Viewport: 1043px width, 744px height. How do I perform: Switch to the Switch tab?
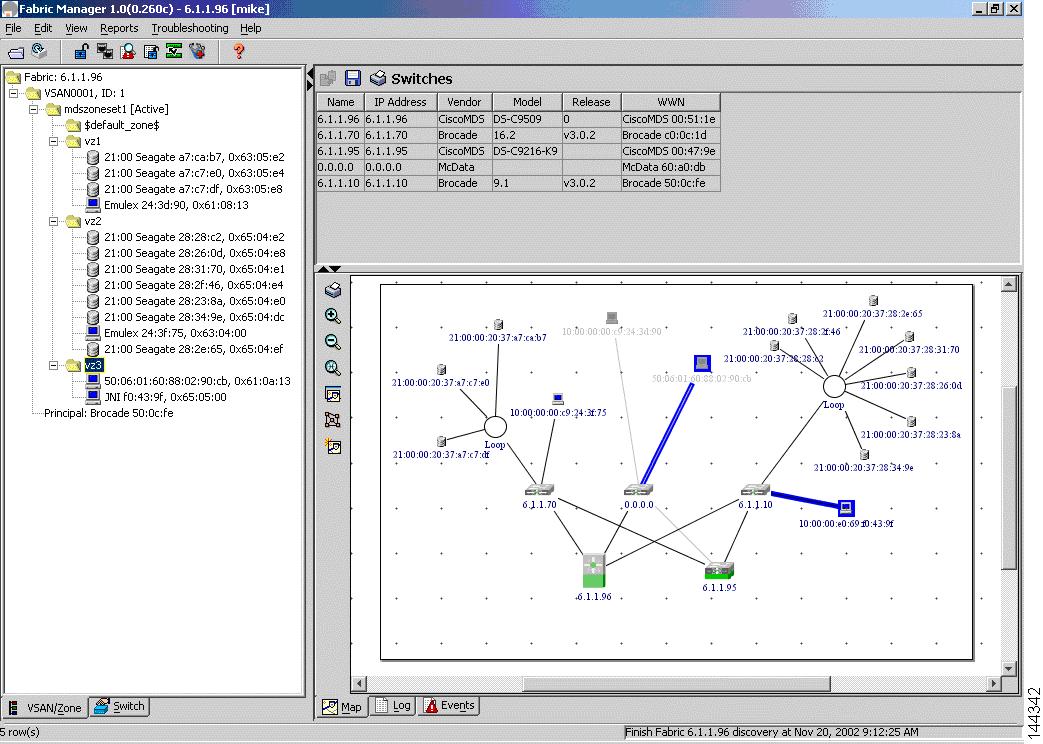[x=120, y=706]
